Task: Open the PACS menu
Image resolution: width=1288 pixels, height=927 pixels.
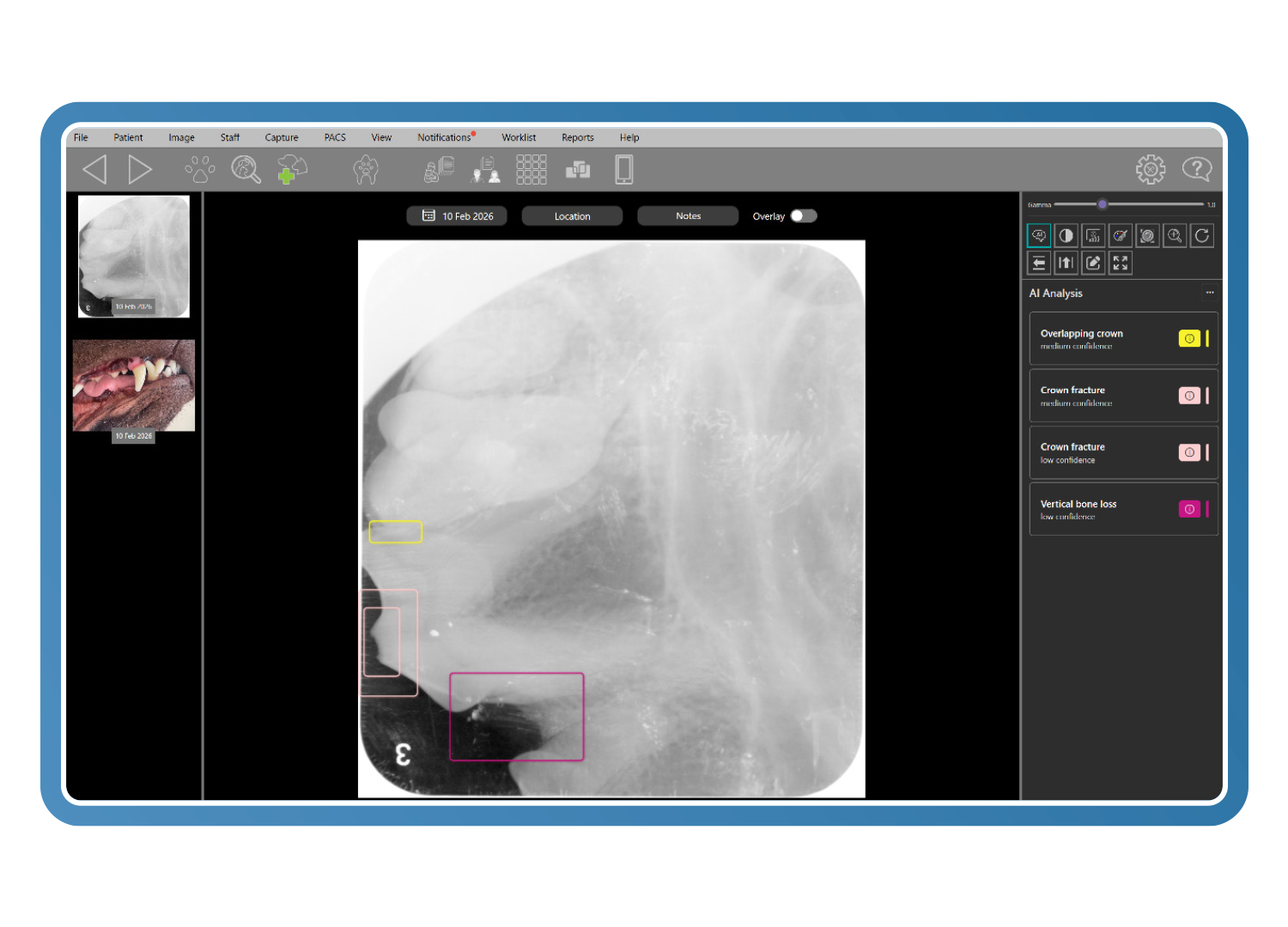Action: tap(335, 137)
